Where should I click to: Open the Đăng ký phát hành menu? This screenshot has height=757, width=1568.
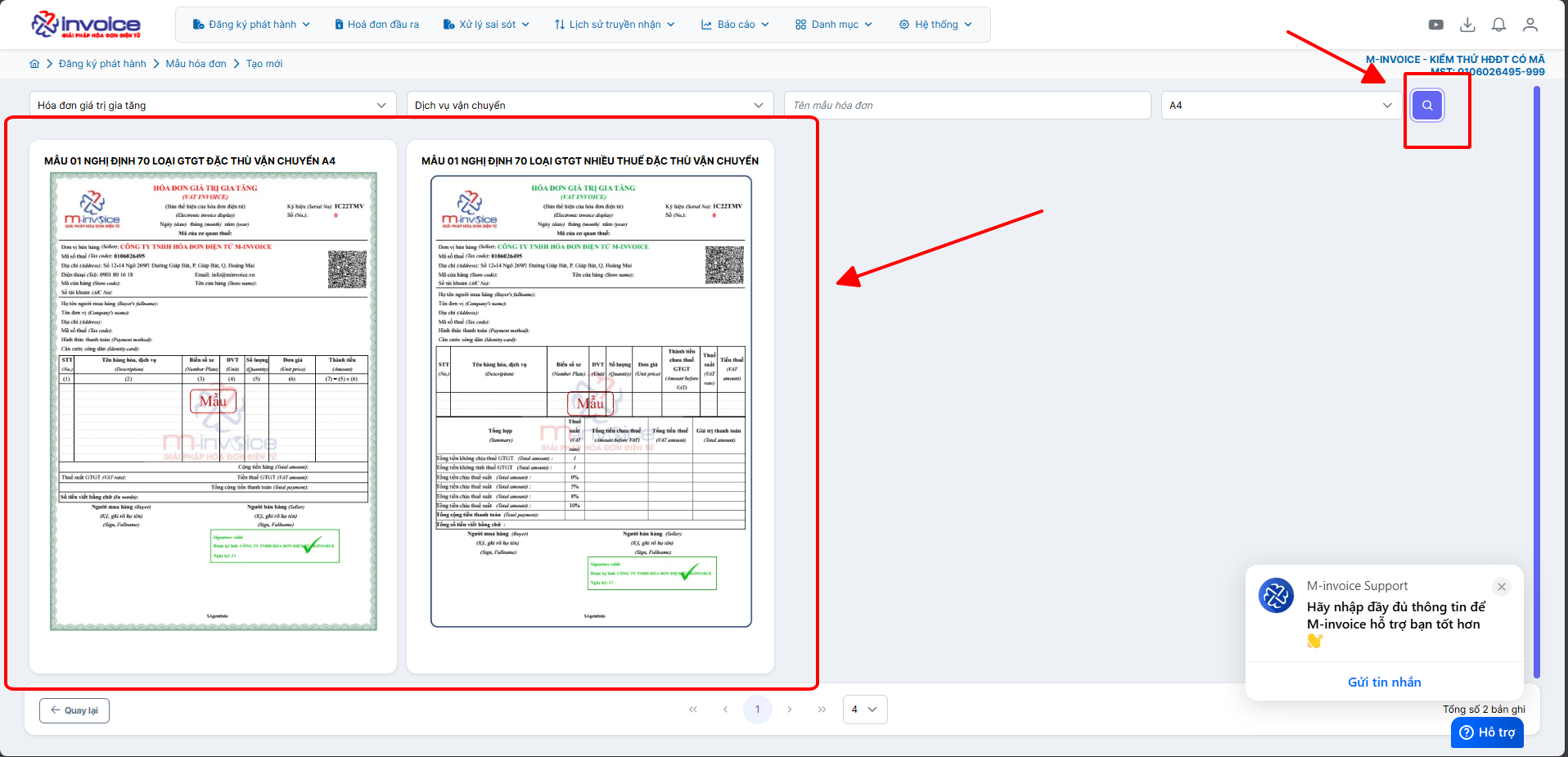(251, 25)
